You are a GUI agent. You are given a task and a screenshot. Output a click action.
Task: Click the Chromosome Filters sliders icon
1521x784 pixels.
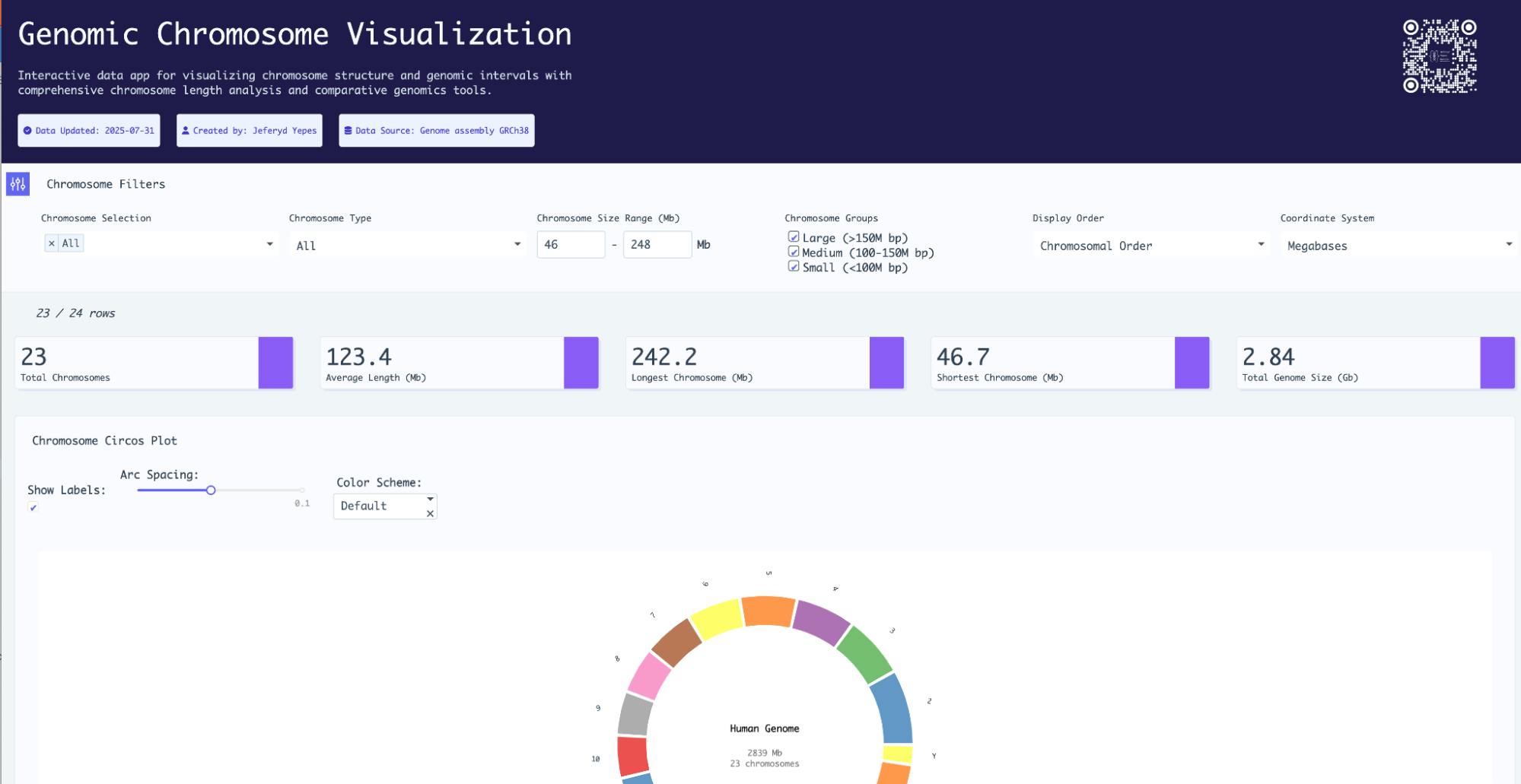click(18, 184)
